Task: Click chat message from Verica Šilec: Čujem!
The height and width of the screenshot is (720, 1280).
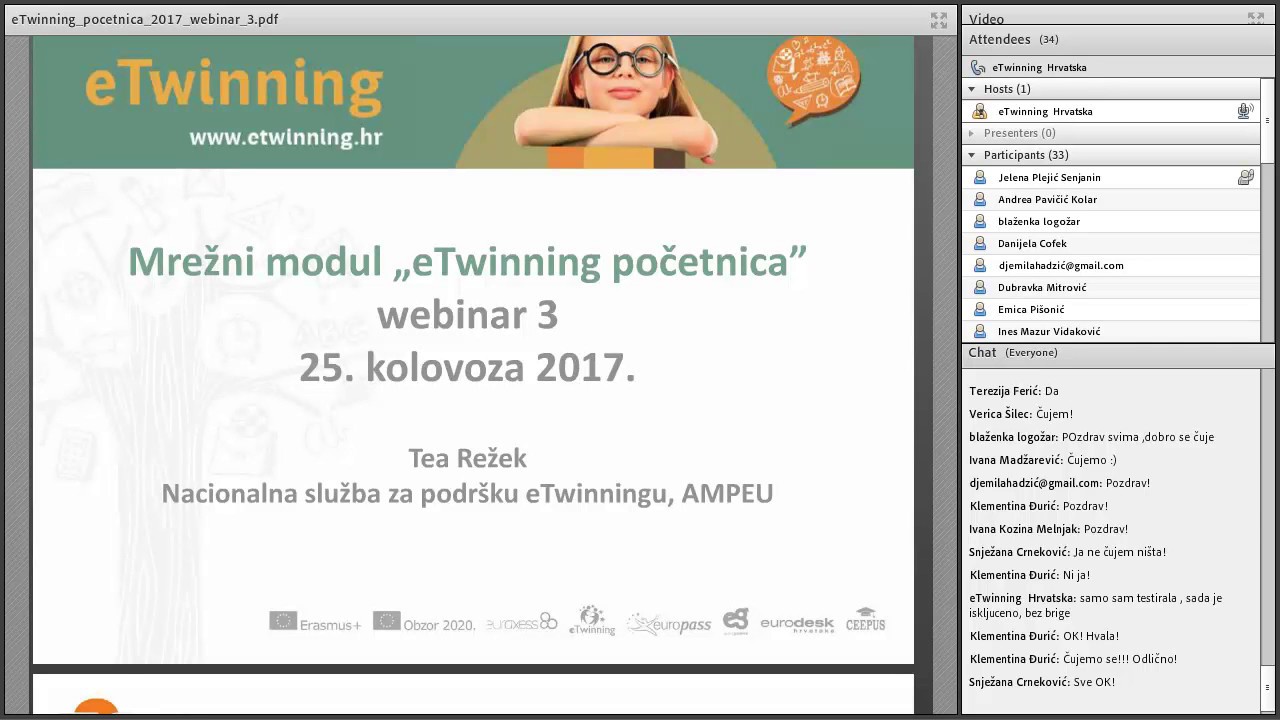Action: pos(1021,414)
